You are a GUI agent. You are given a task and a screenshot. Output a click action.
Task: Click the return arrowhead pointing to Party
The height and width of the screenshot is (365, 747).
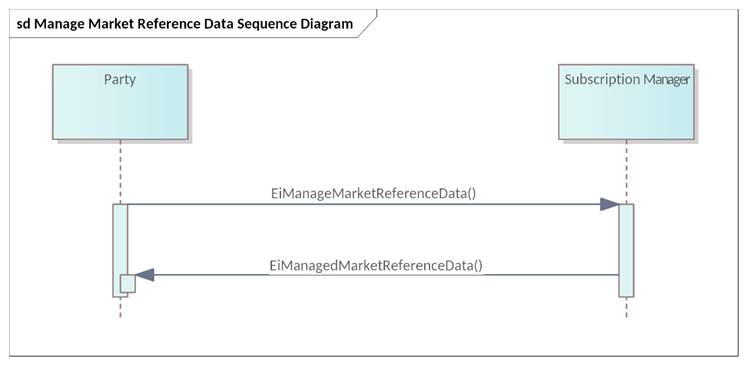[x=145, y=275]
